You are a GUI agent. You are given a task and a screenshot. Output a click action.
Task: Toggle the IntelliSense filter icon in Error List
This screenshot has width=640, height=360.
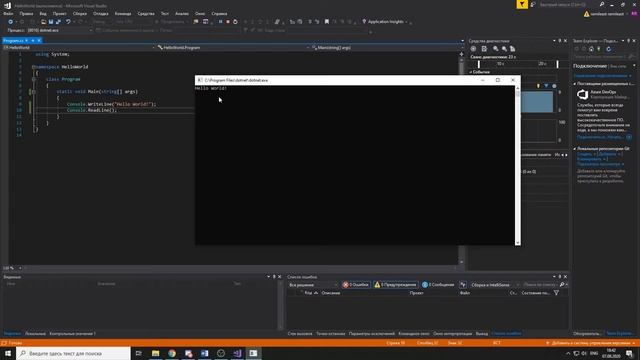click(463, 284)
